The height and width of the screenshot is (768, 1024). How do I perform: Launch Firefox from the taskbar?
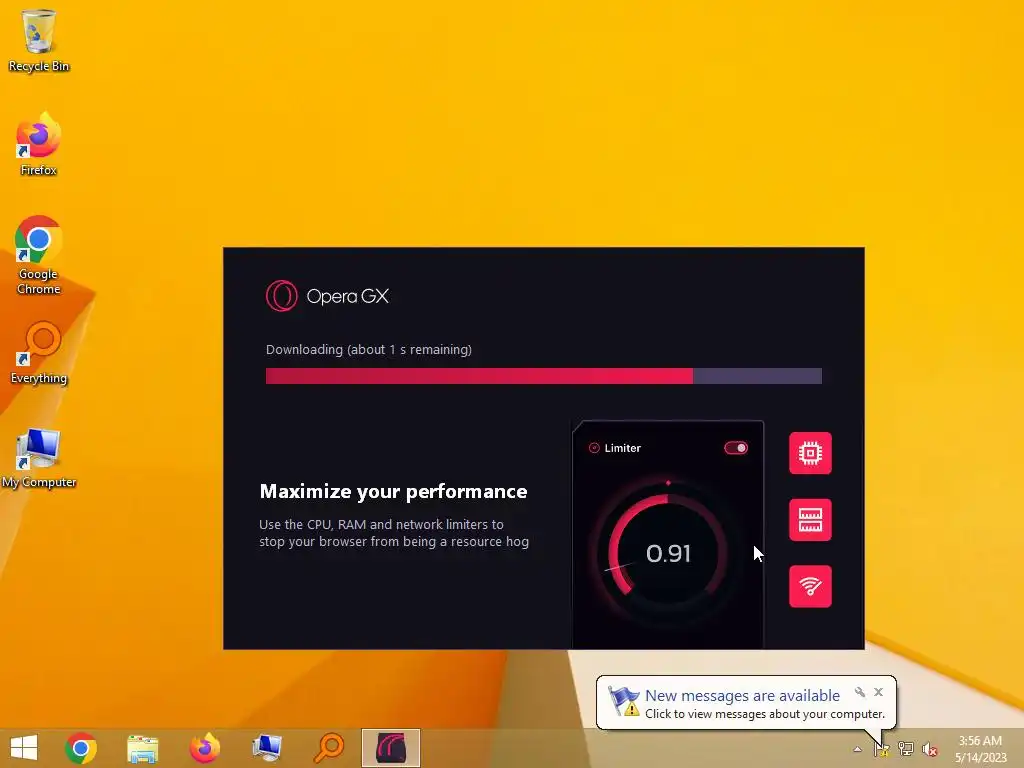point(204,748)
